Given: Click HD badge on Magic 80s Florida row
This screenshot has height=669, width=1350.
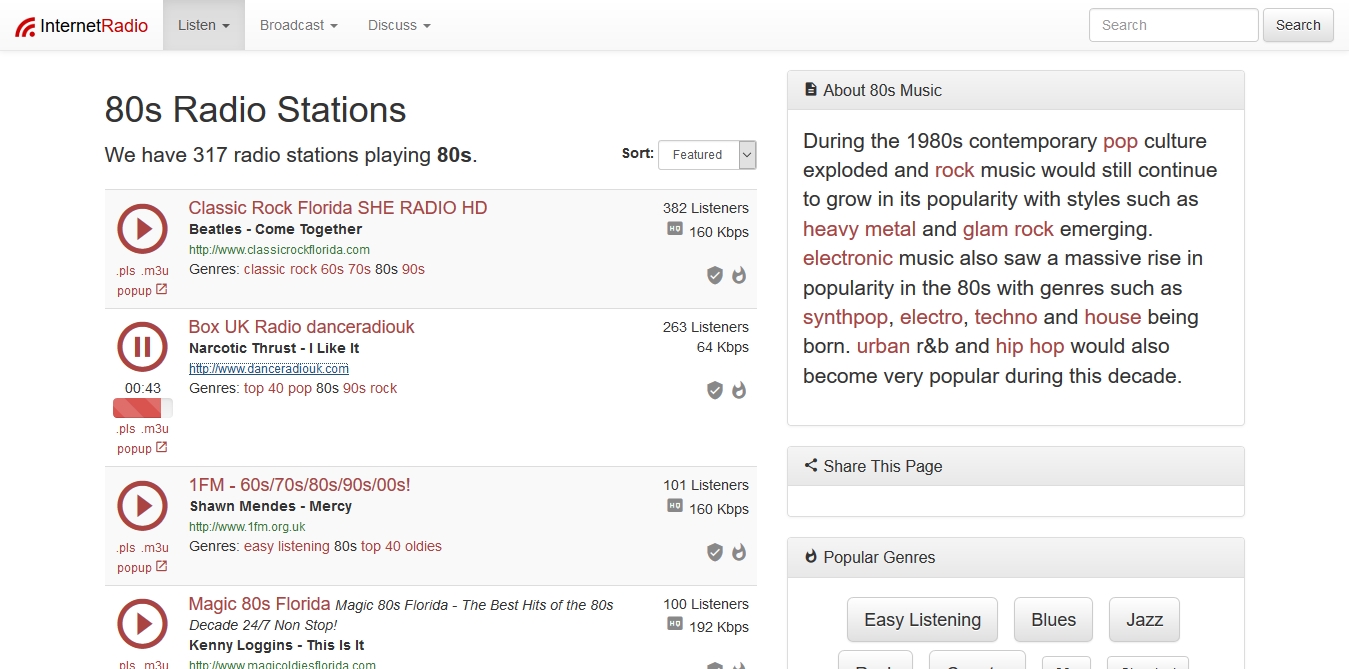Looking at the screenshot, I should pyautogui.click(x=675, y=625).
